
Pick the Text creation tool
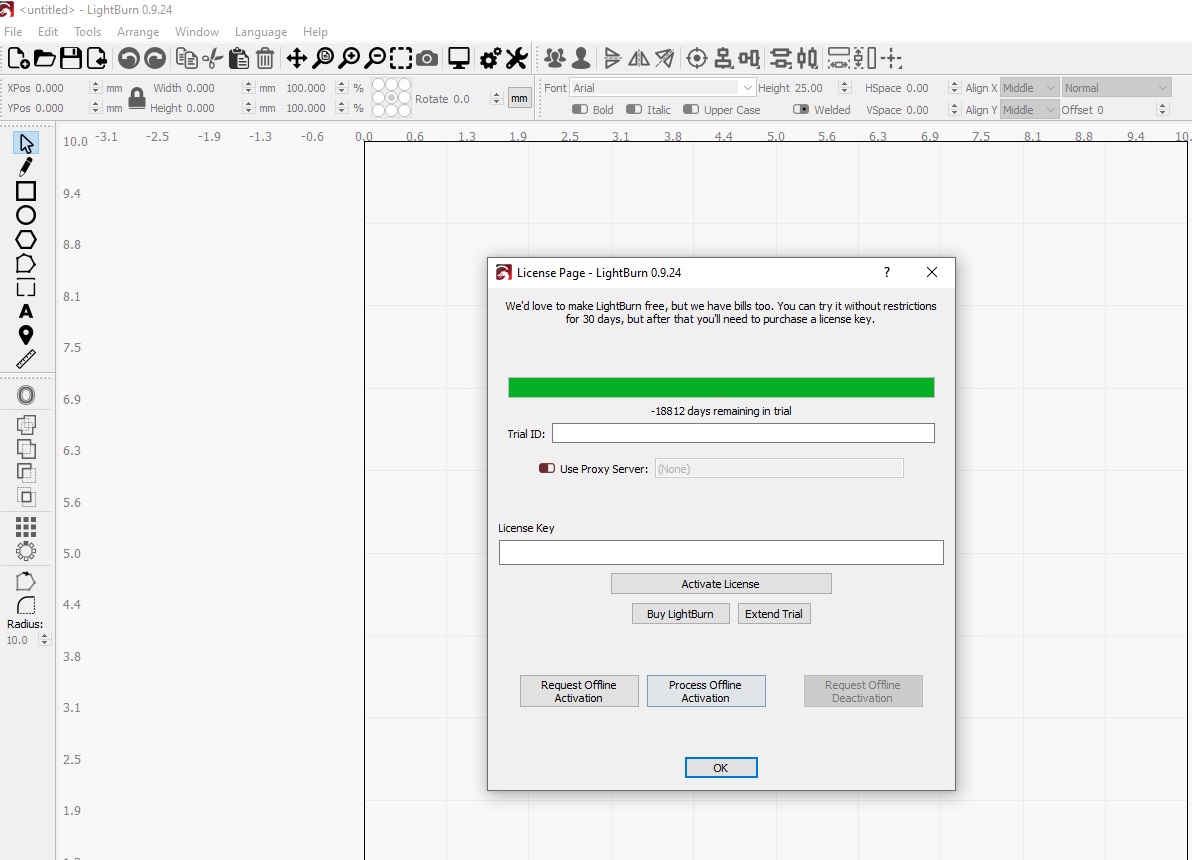(26, 310)
